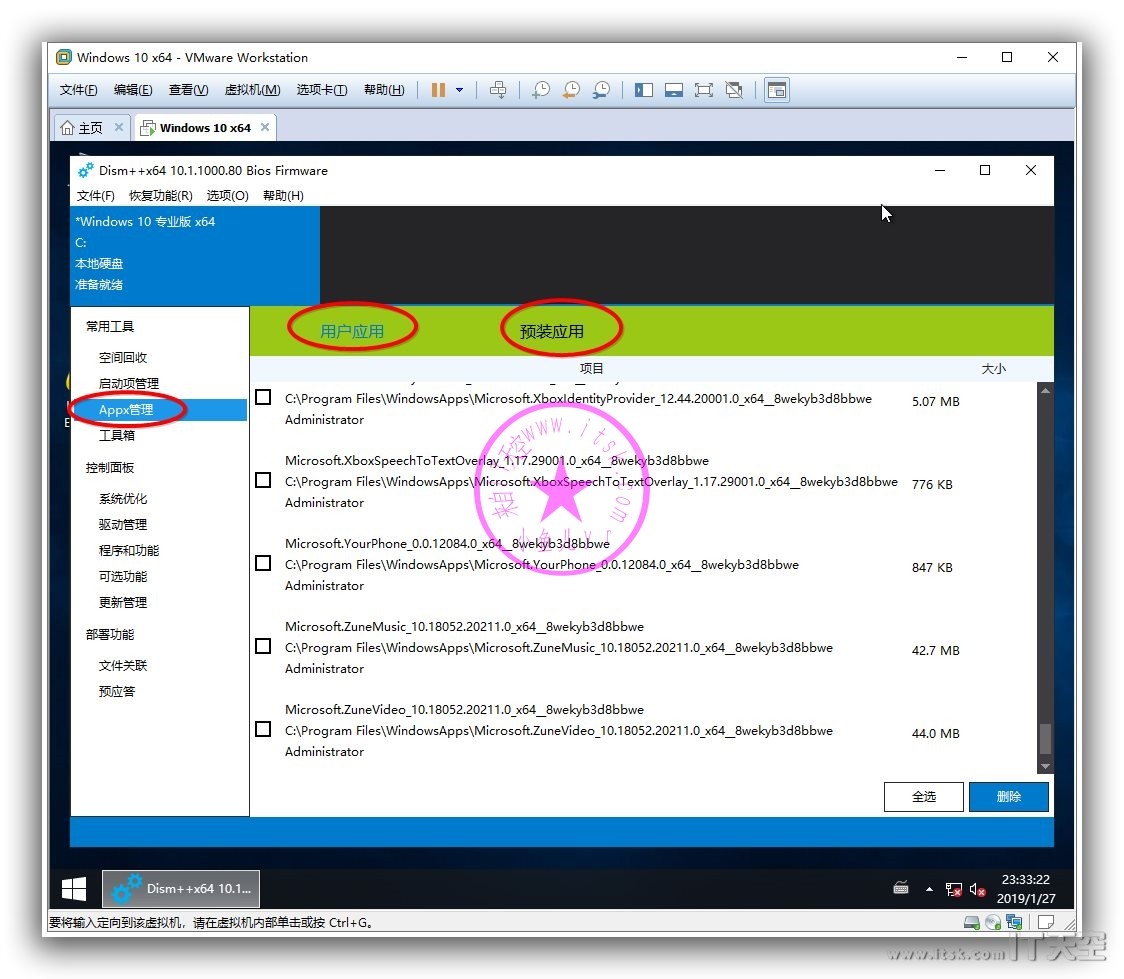Revert the virtual machine to previous snapshot
Viewport: 1124px width, 979px height.
[x=571, y=90]
